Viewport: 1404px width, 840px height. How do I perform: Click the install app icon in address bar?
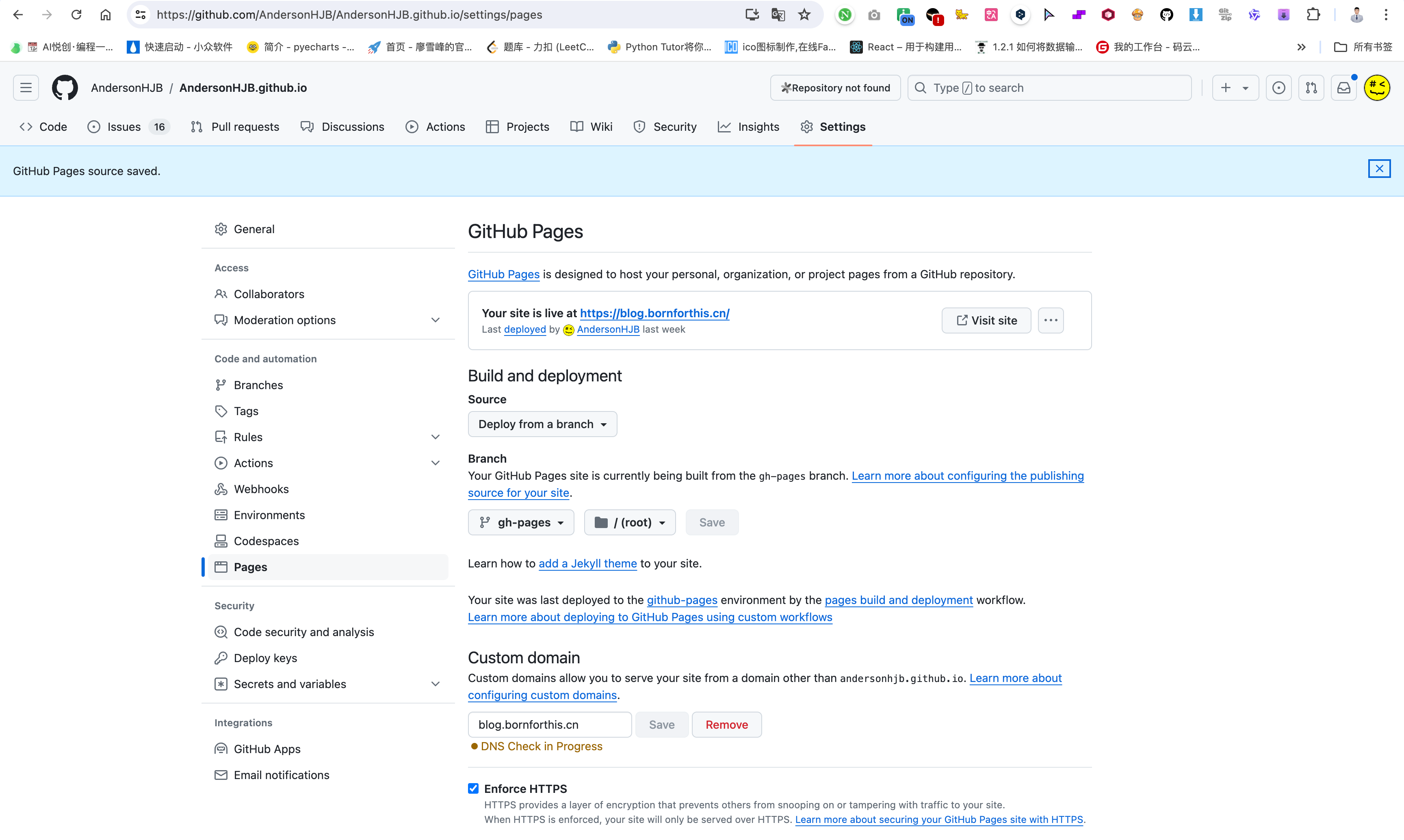pos(752,15)
